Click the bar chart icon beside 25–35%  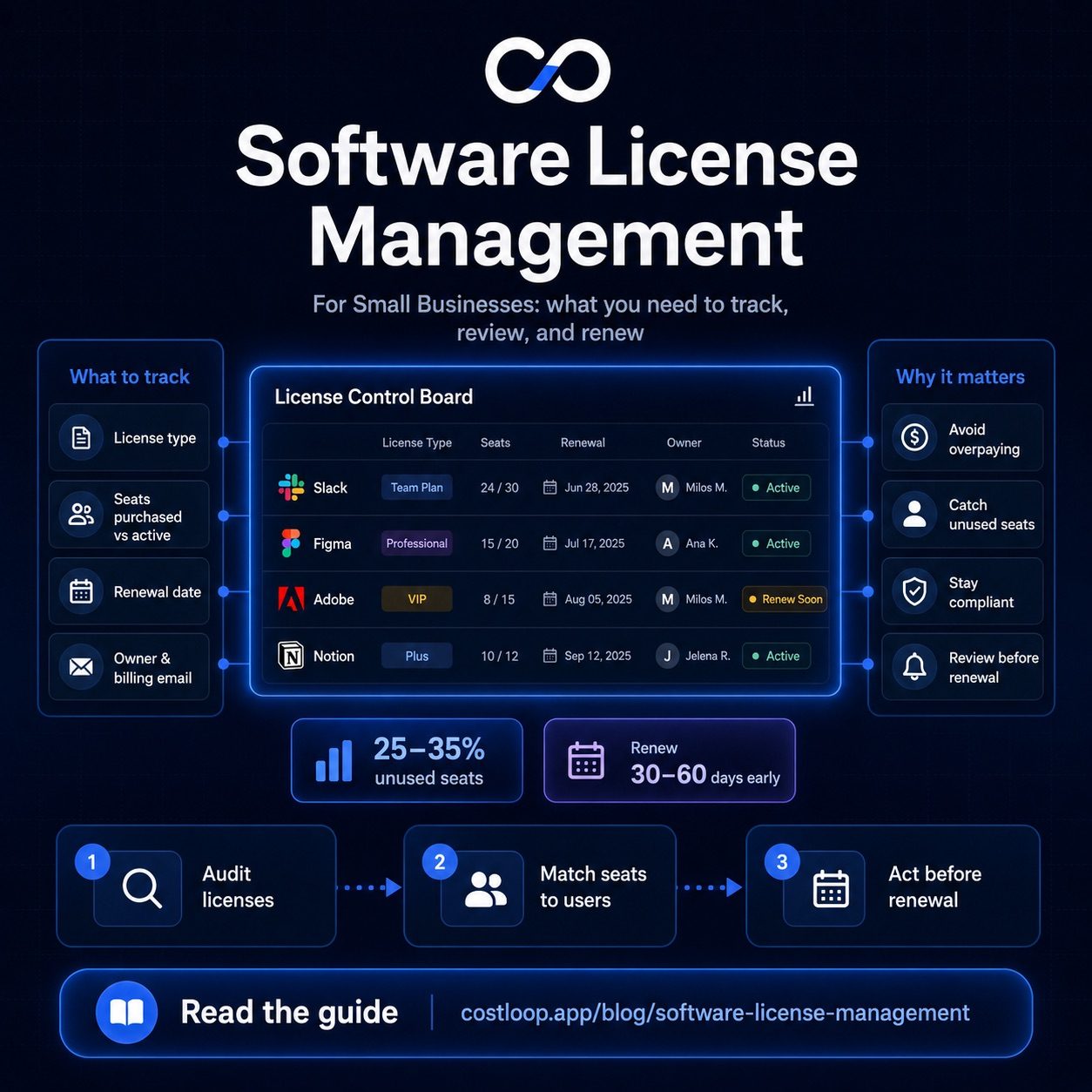[x=334, y=760]
